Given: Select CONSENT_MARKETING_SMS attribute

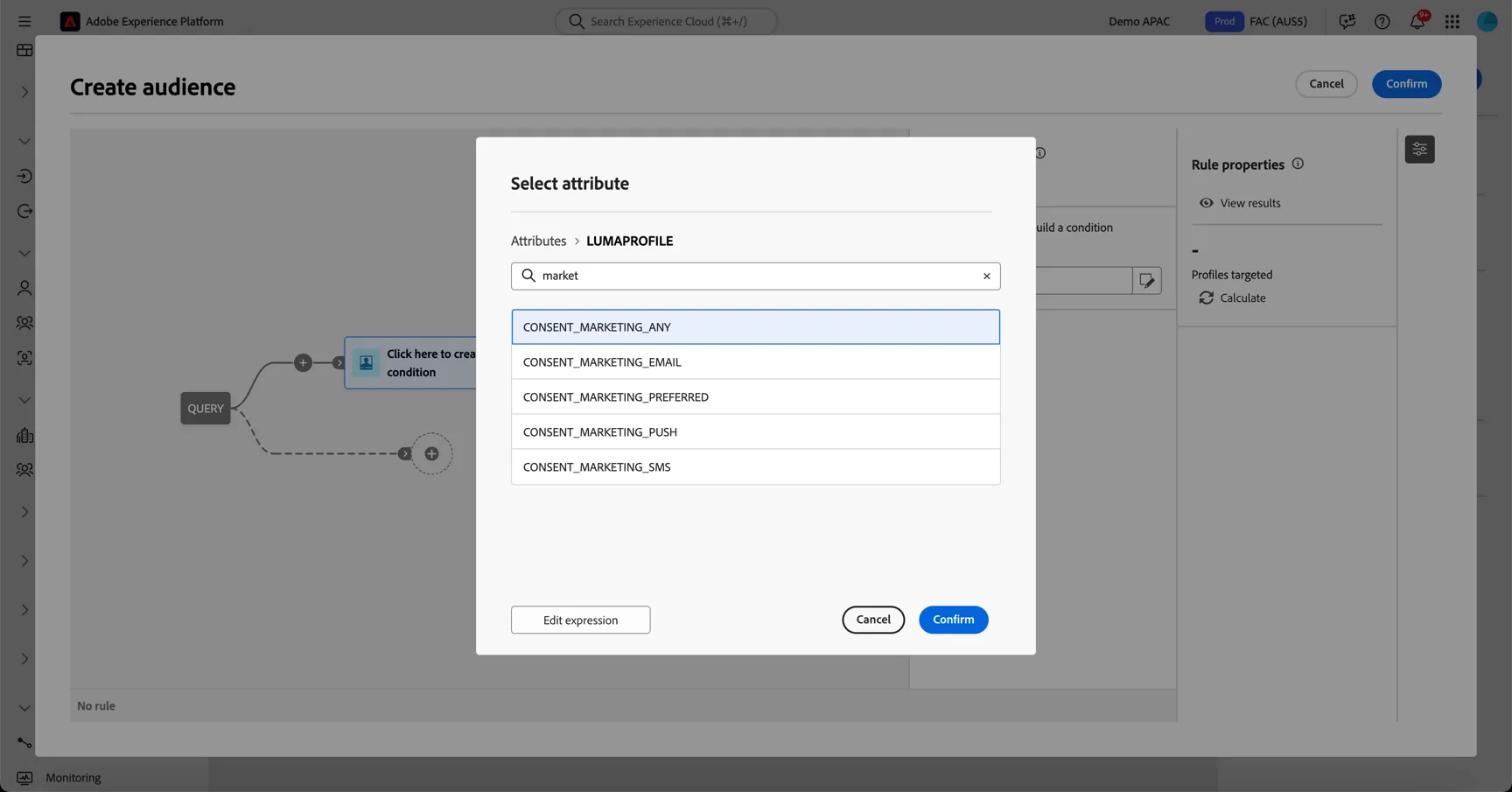Looking at the screenshot, I should pyautogui.click(x=755, y=466).
